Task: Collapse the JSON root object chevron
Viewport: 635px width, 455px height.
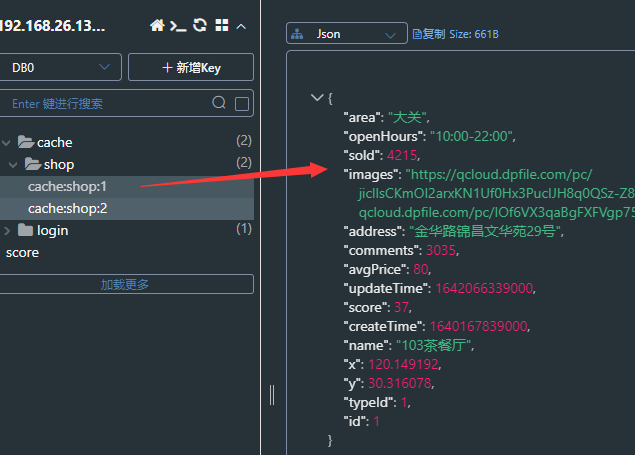Action: click(x=317, y=97)
